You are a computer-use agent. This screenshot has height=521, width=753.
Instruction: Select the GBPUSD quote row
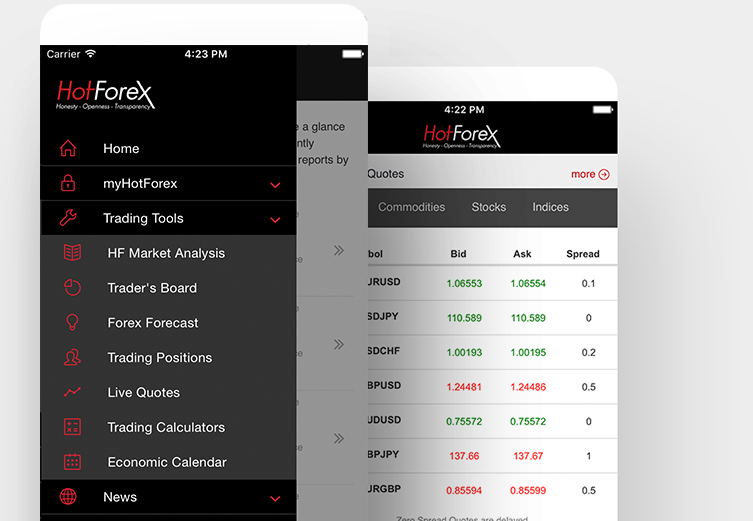click(493, 387)
